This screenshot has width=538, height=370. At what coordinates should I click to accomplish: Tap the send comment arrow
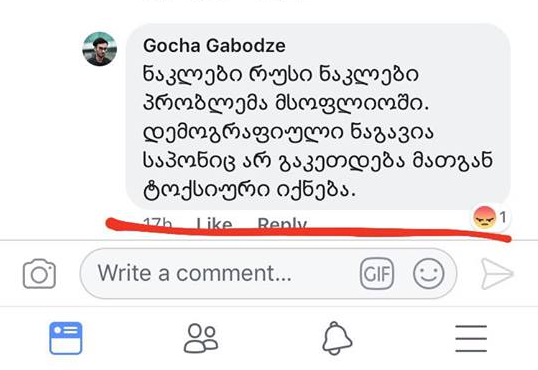click(x=497, y=274)
